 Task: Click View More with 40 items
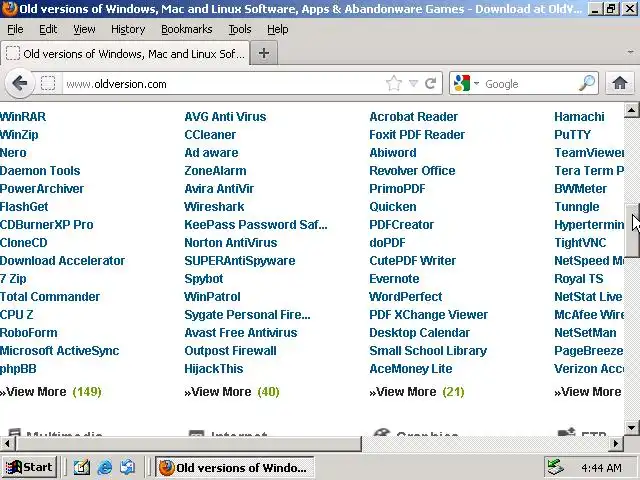pyautogui.click(x=232, y=392)
